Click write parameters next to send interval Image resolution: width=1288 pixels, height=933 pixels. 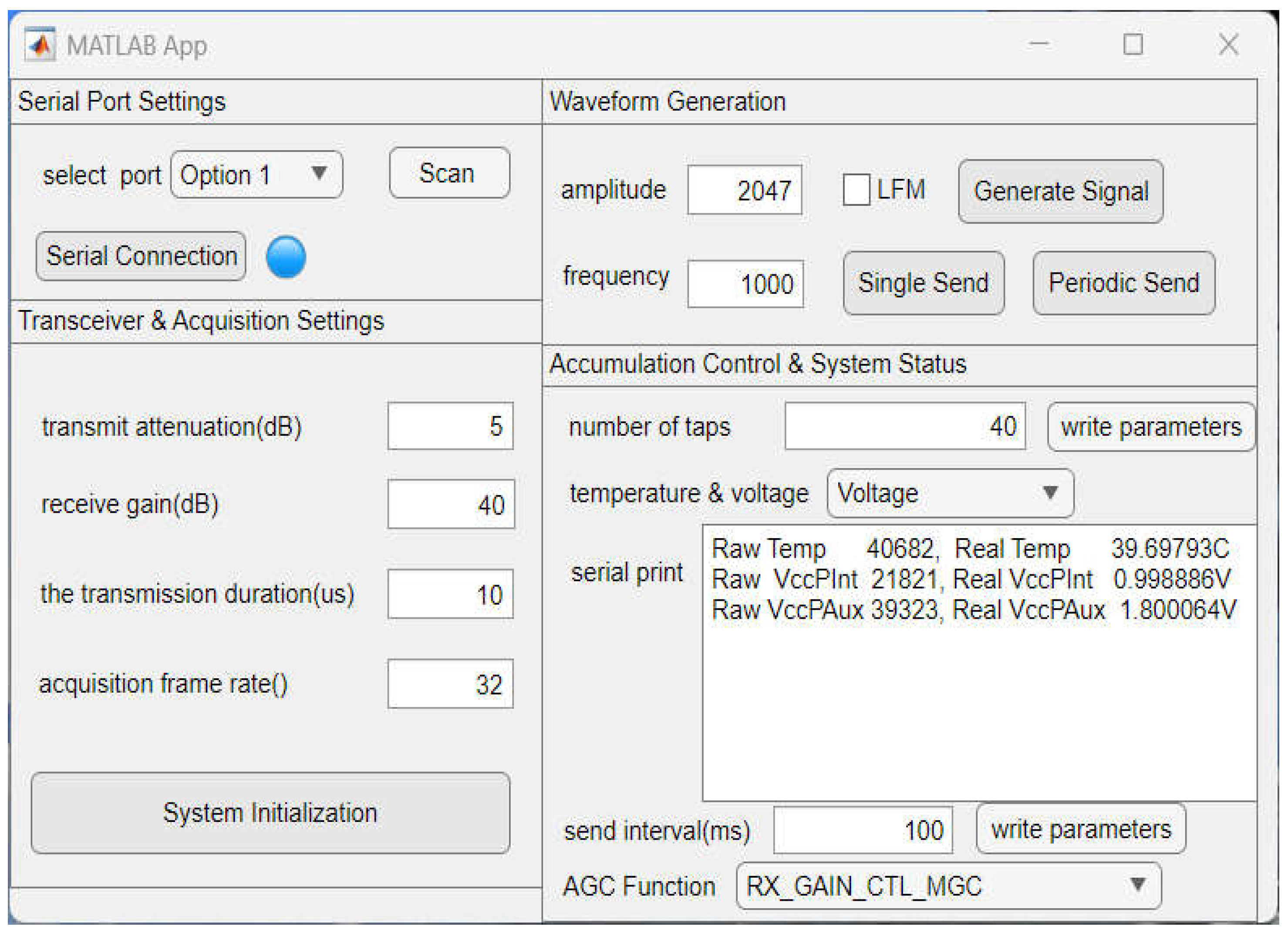(1081, 829)
